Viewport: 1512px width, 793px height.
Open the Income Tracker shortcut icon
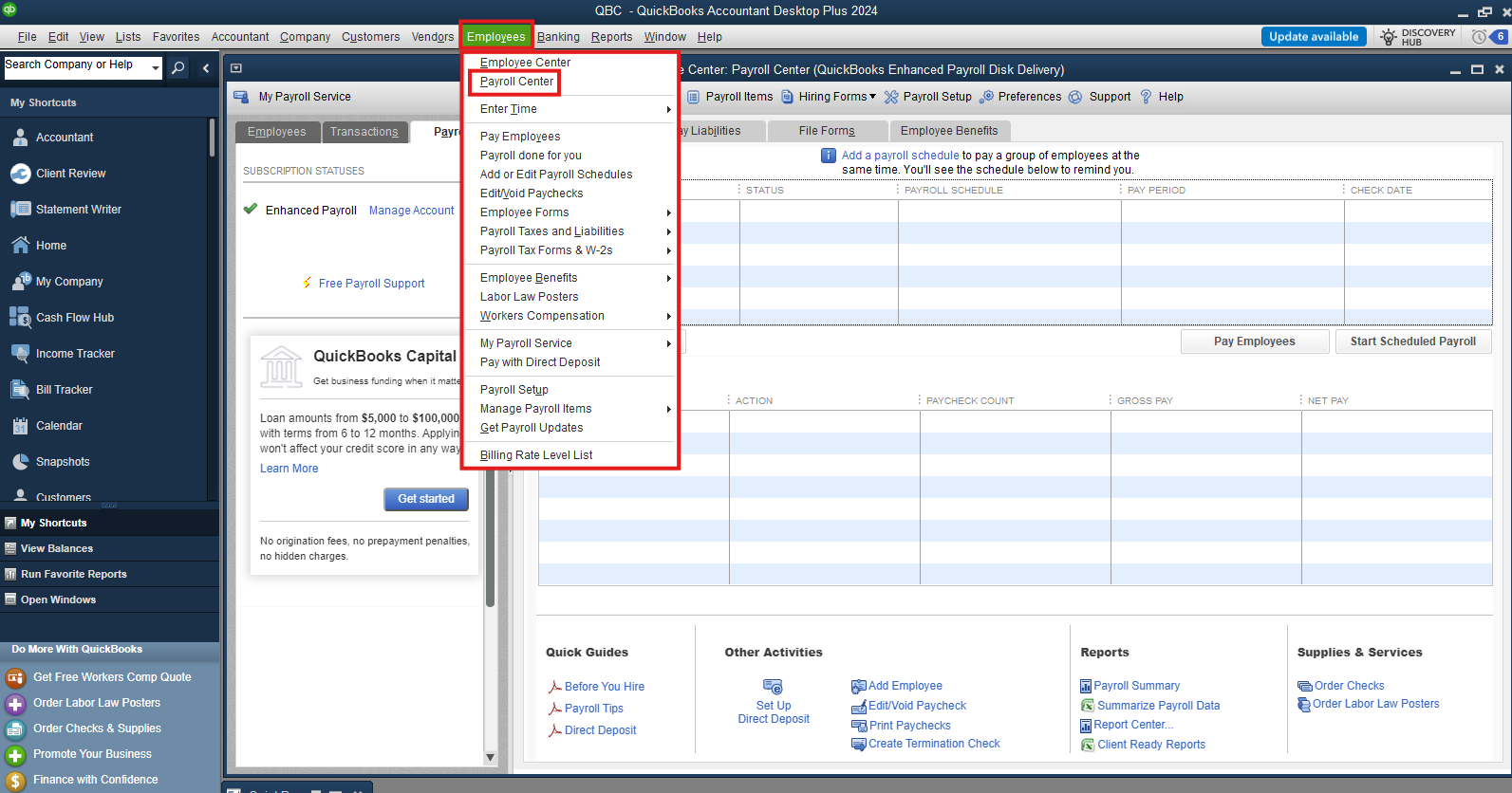coord(20,354)
